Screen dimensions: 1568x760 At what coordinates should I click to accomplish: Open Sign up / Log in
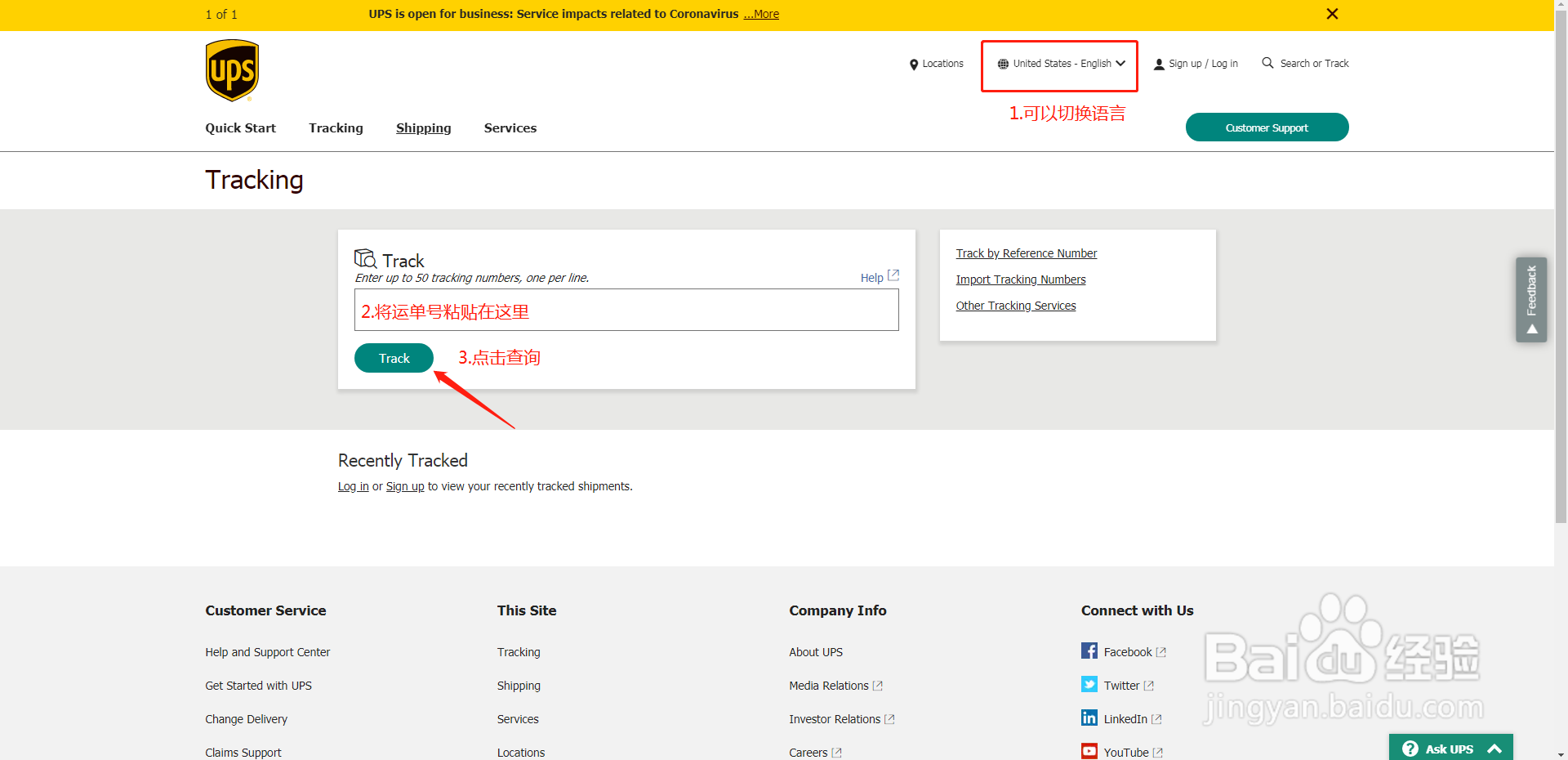[x=1203, y=64]
